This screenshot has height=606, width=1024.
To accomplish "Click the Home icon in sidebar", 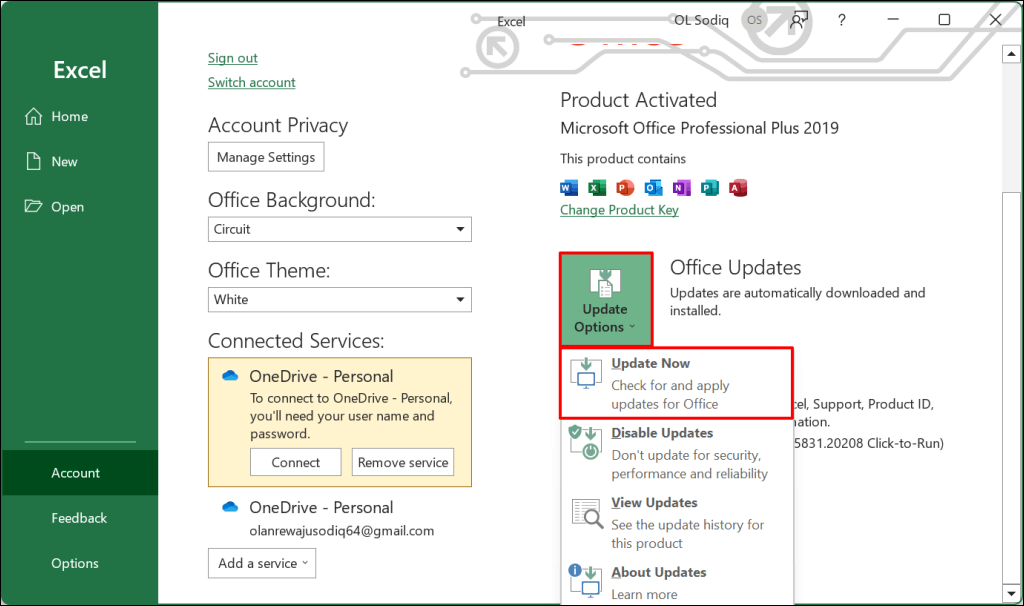I will 33,116.
